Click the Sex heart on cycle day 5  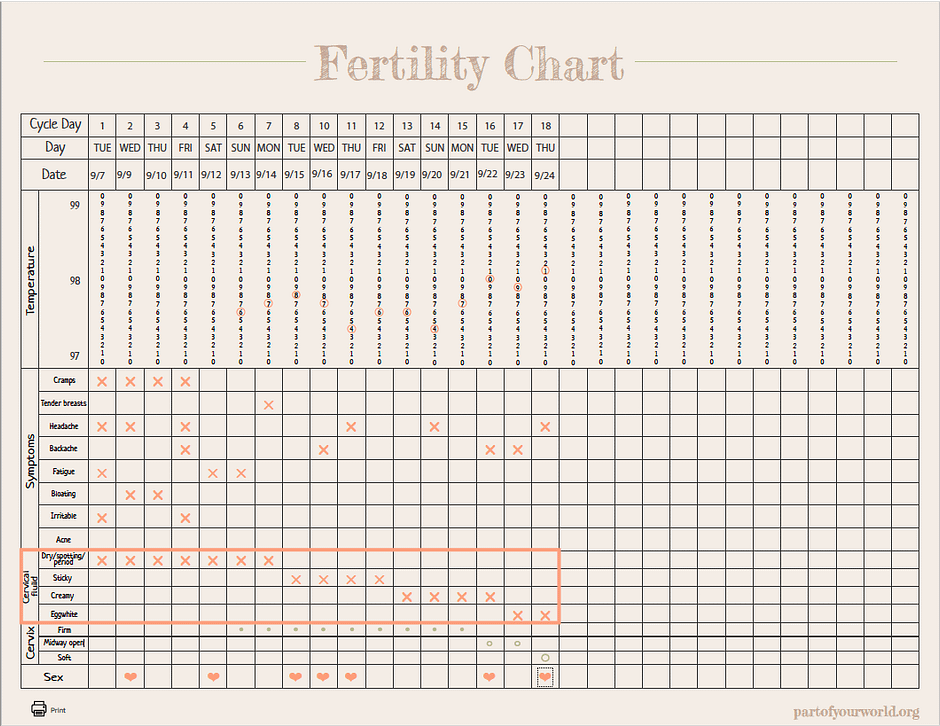[x=213, y=677]
